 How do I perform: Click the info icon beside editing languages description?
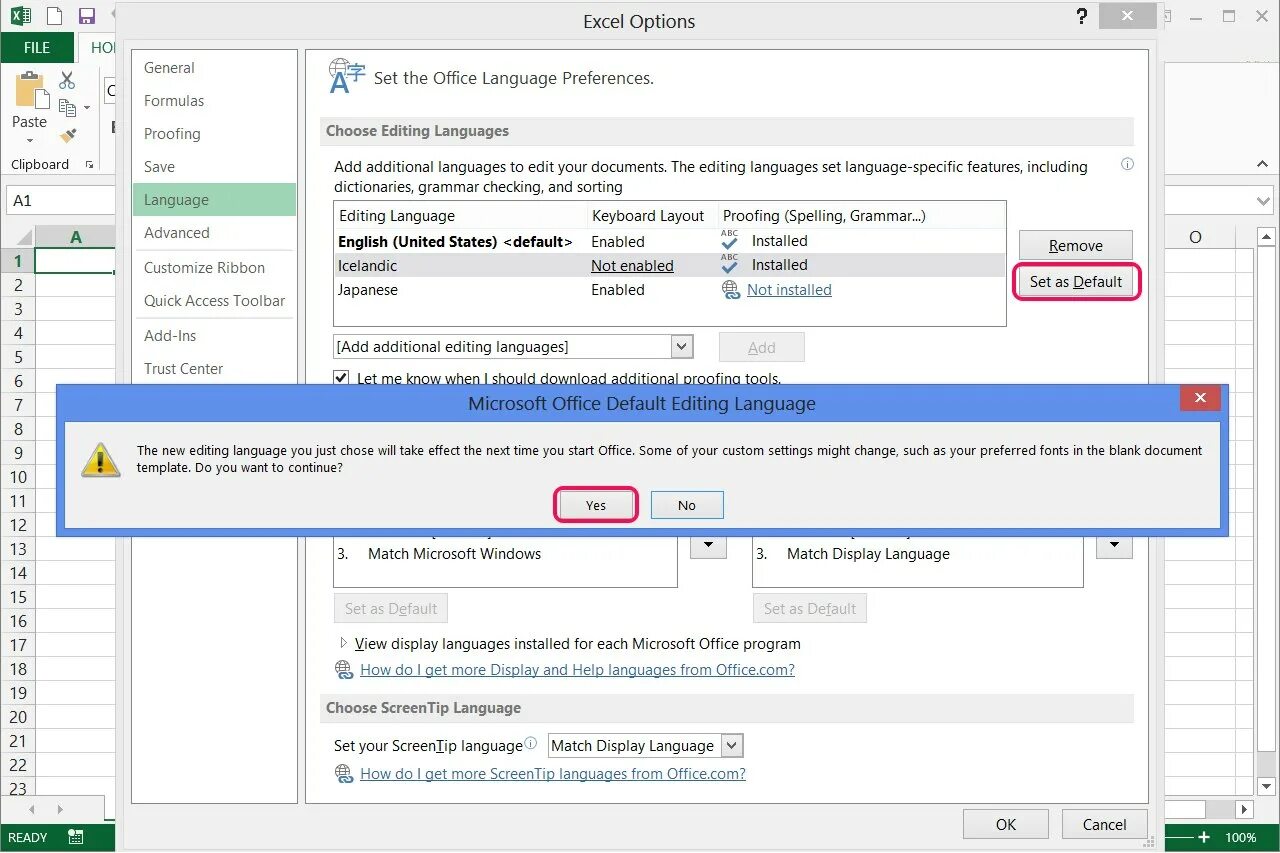1128,164
